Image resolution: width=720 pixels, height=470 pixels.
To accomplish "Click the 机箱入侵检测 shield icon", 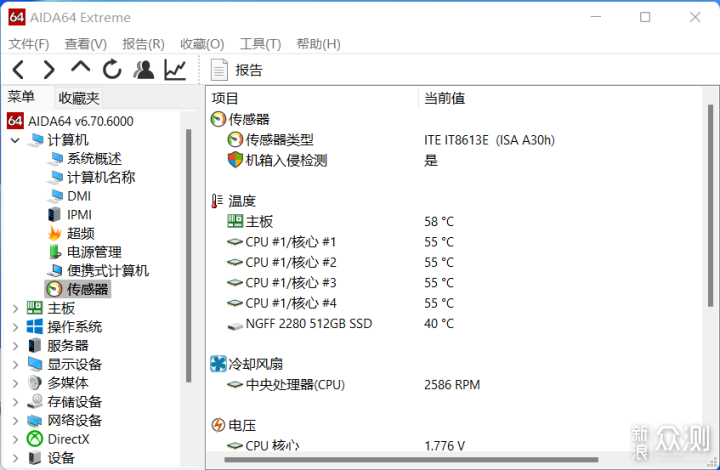I will (x=235, y=160).
